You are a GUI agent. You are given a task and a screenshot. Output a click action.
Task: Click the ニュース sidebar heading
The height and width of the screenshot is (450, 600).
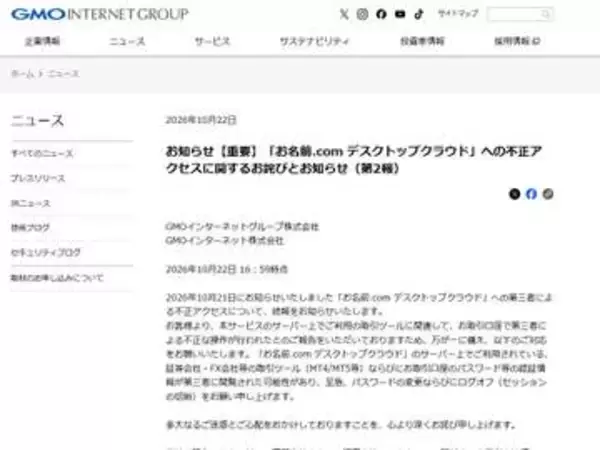pyautogui.click(x=37, y=121)
